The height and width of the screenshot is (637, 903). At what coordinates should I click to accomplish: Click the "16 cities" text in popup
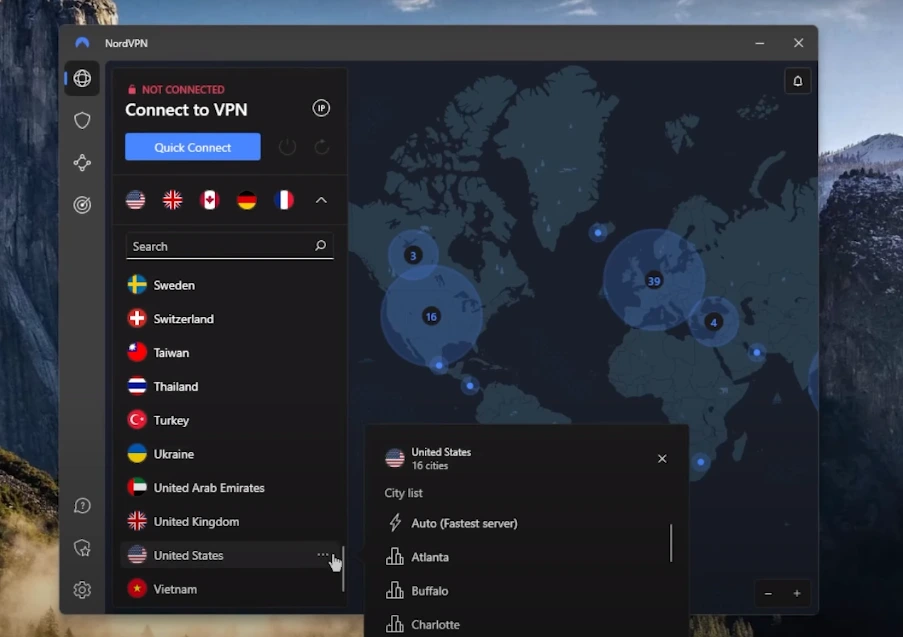pyautogui.click(x=430, y=465)
